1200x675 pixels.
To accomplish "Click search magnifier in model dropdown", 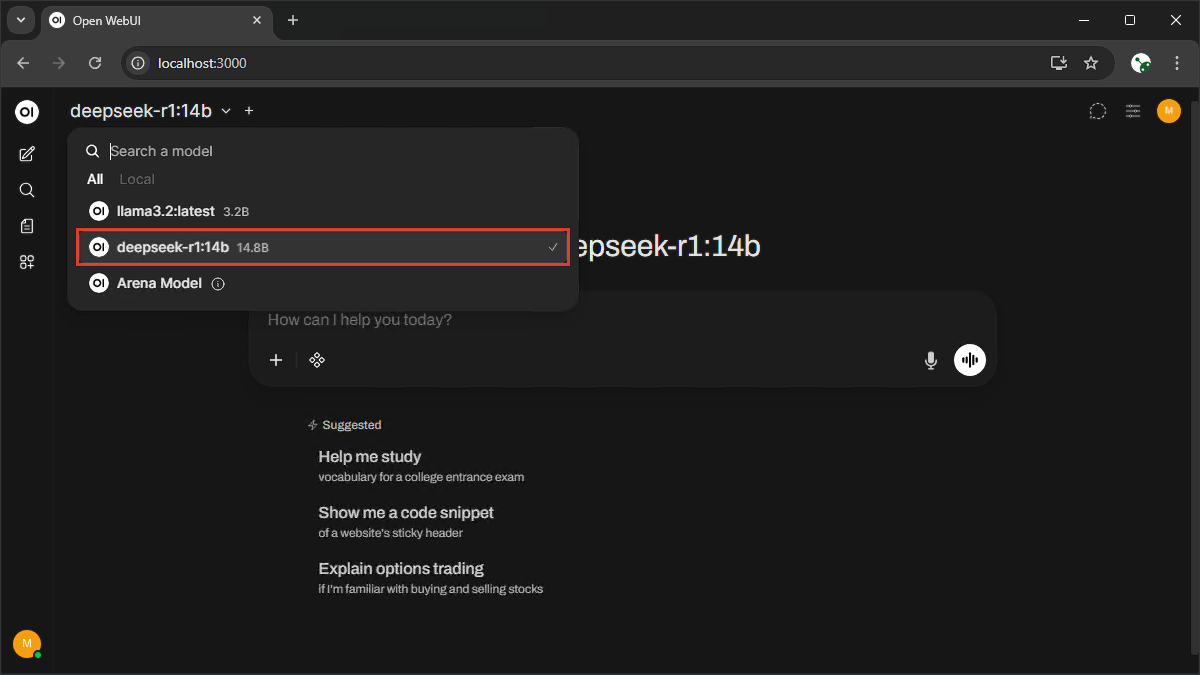I will tap(92, 151).
